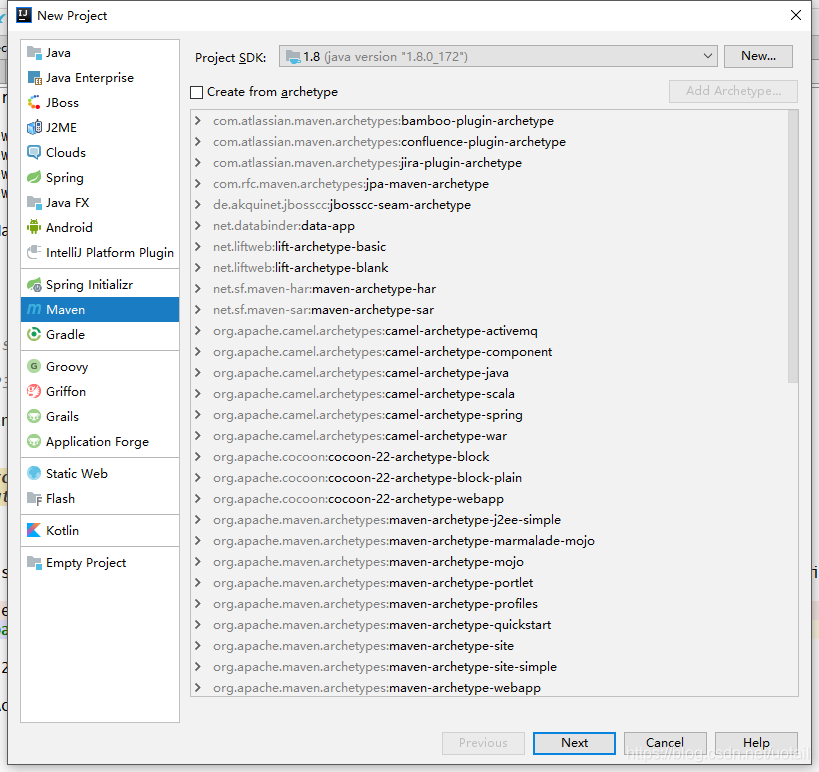Select maven-archetype-site entry

tap(489, 646)
